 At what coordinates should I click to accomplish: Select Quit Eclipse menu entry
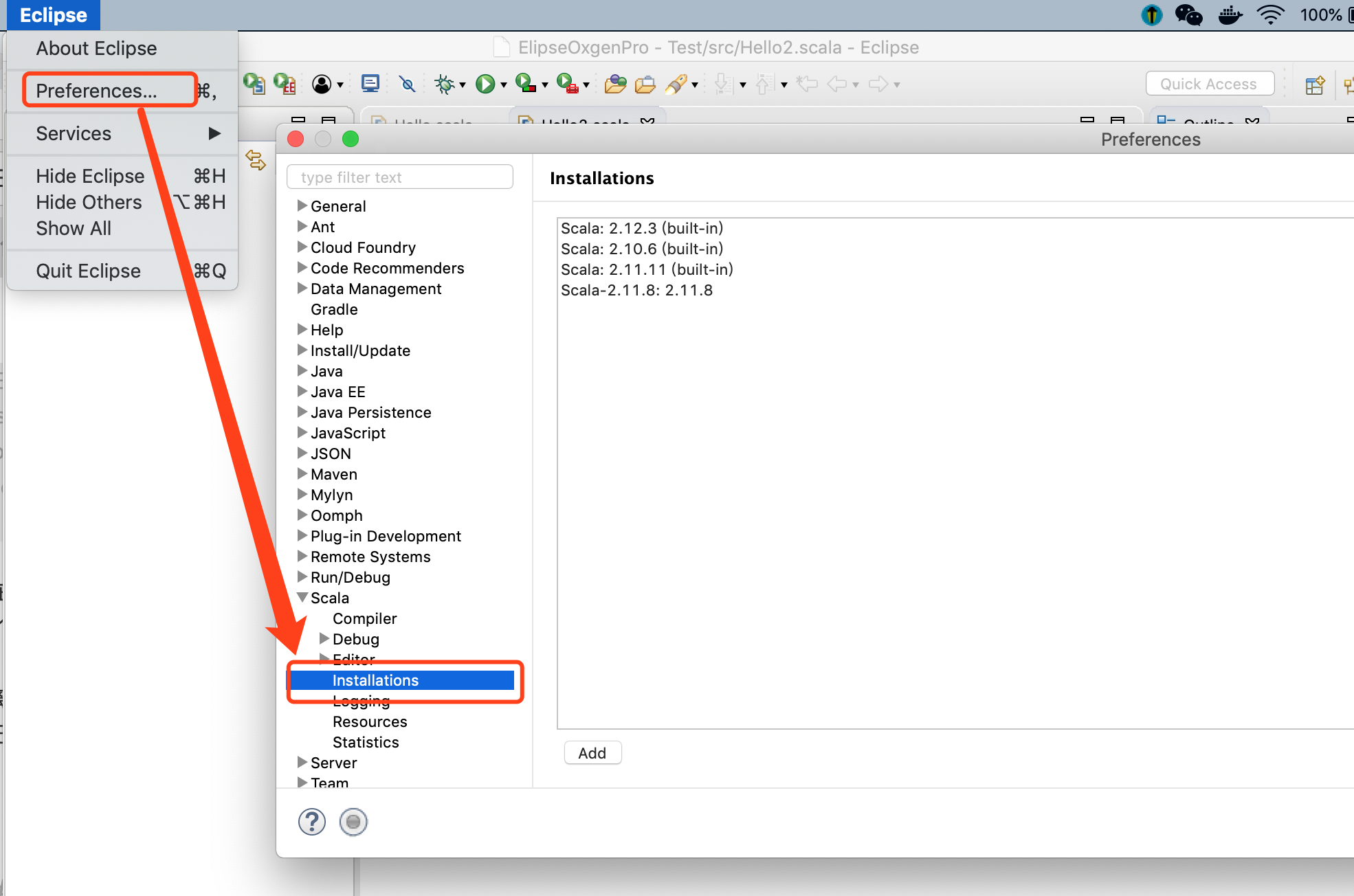tap(88, 270)
